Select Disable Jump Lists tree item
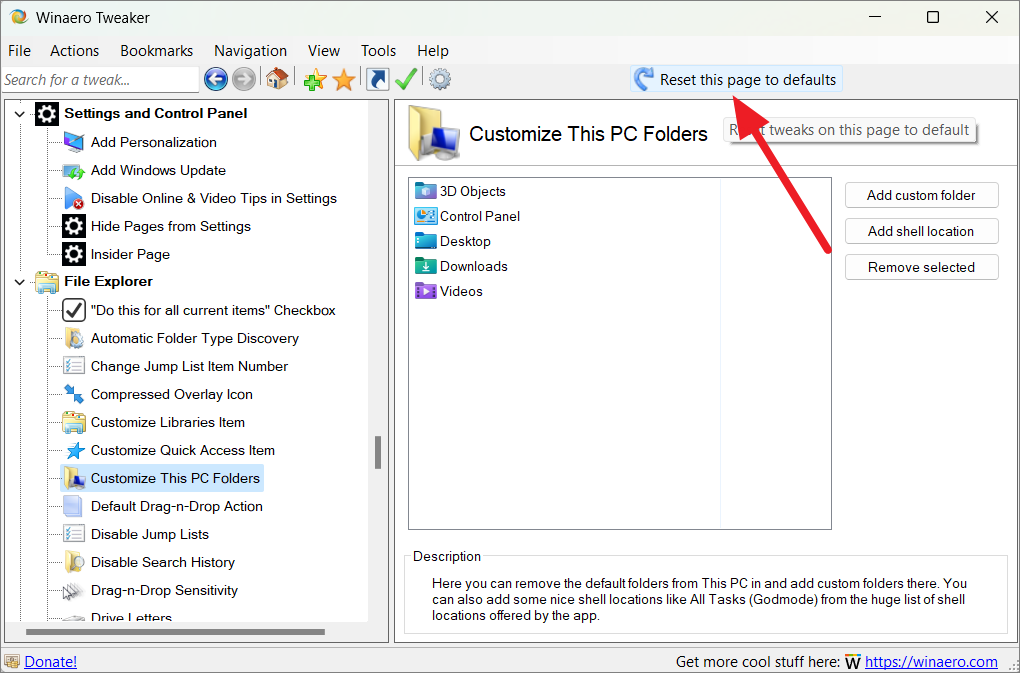 coord(150,534)
